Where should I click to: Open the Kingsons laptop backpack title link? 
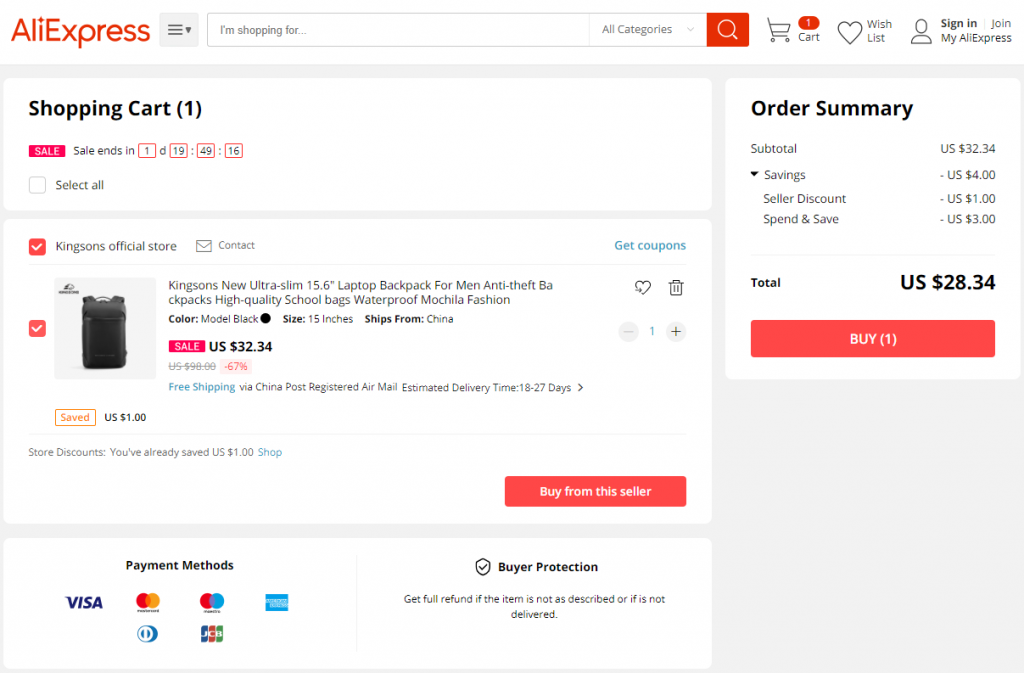[360, 292]
